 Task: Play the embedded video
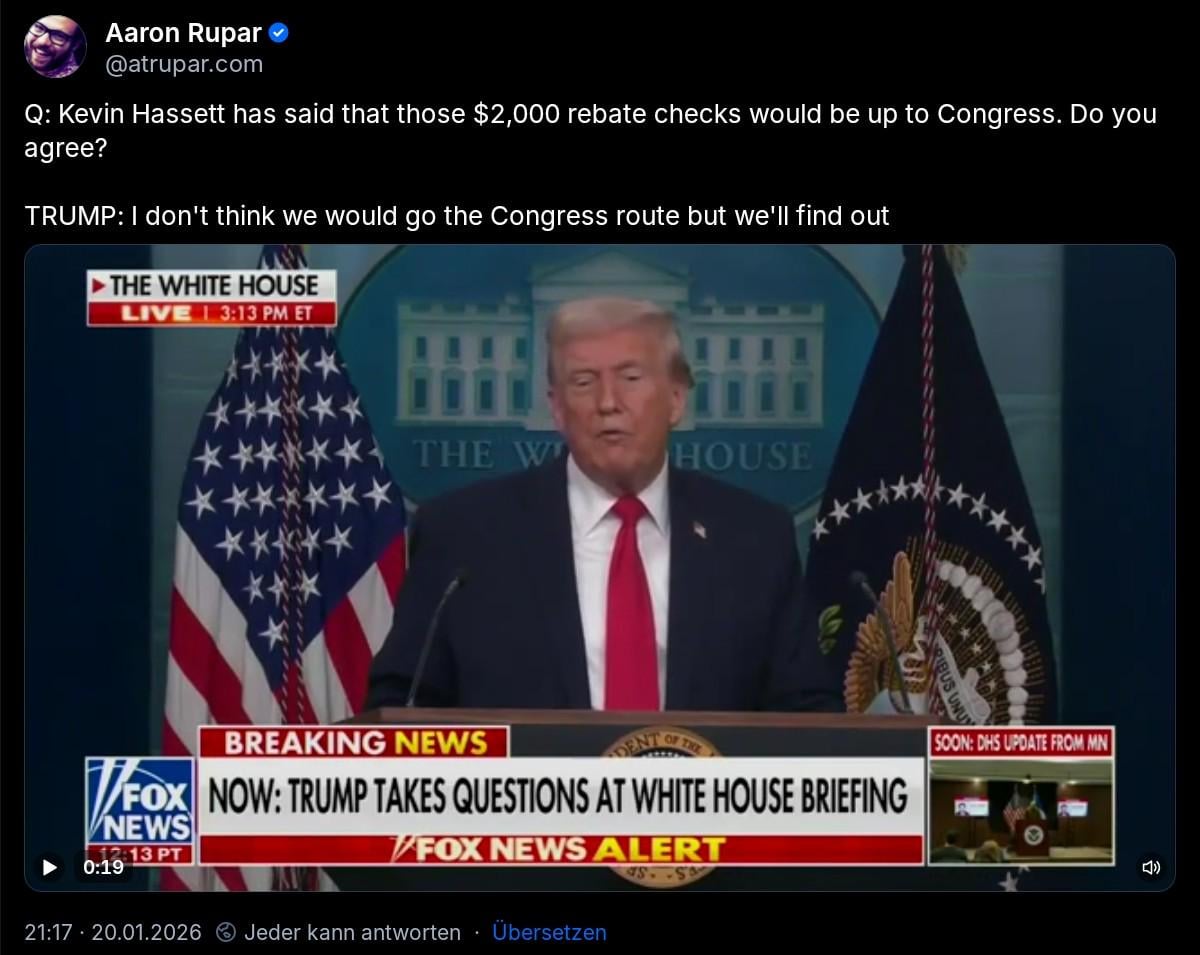point(50,867)
